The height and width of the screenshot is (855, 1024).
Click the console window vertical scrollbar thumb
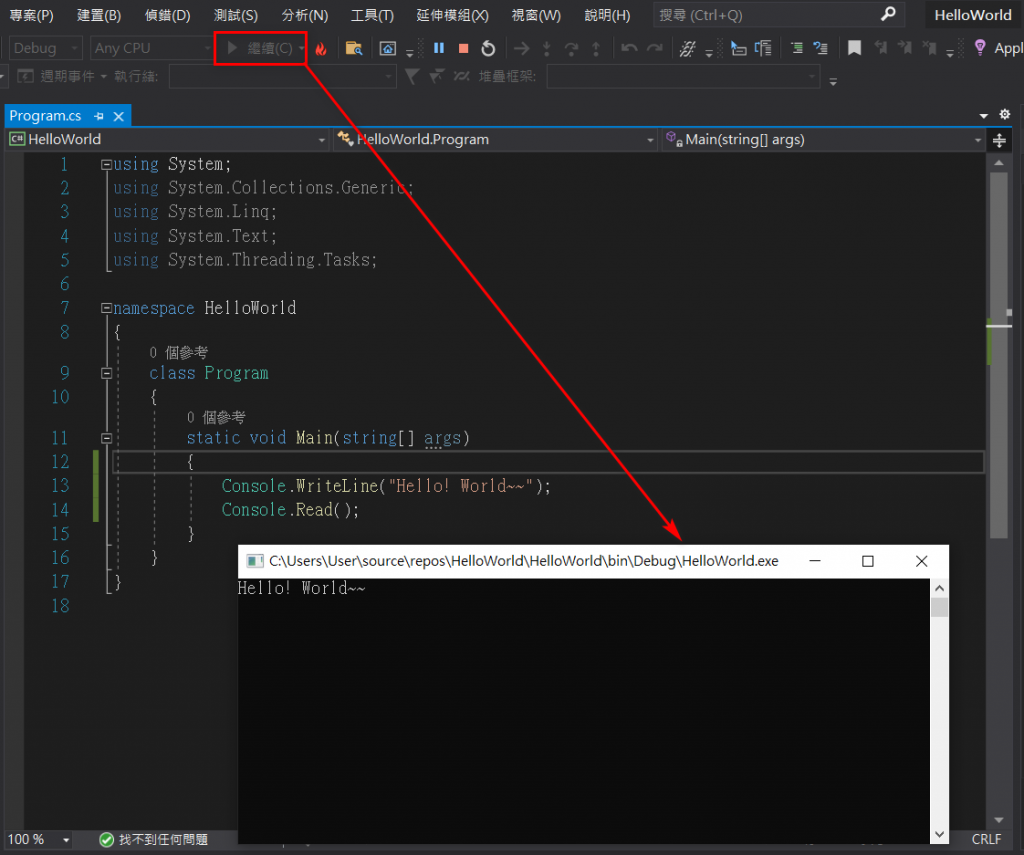pyautogui.click(x=939, y=607)
